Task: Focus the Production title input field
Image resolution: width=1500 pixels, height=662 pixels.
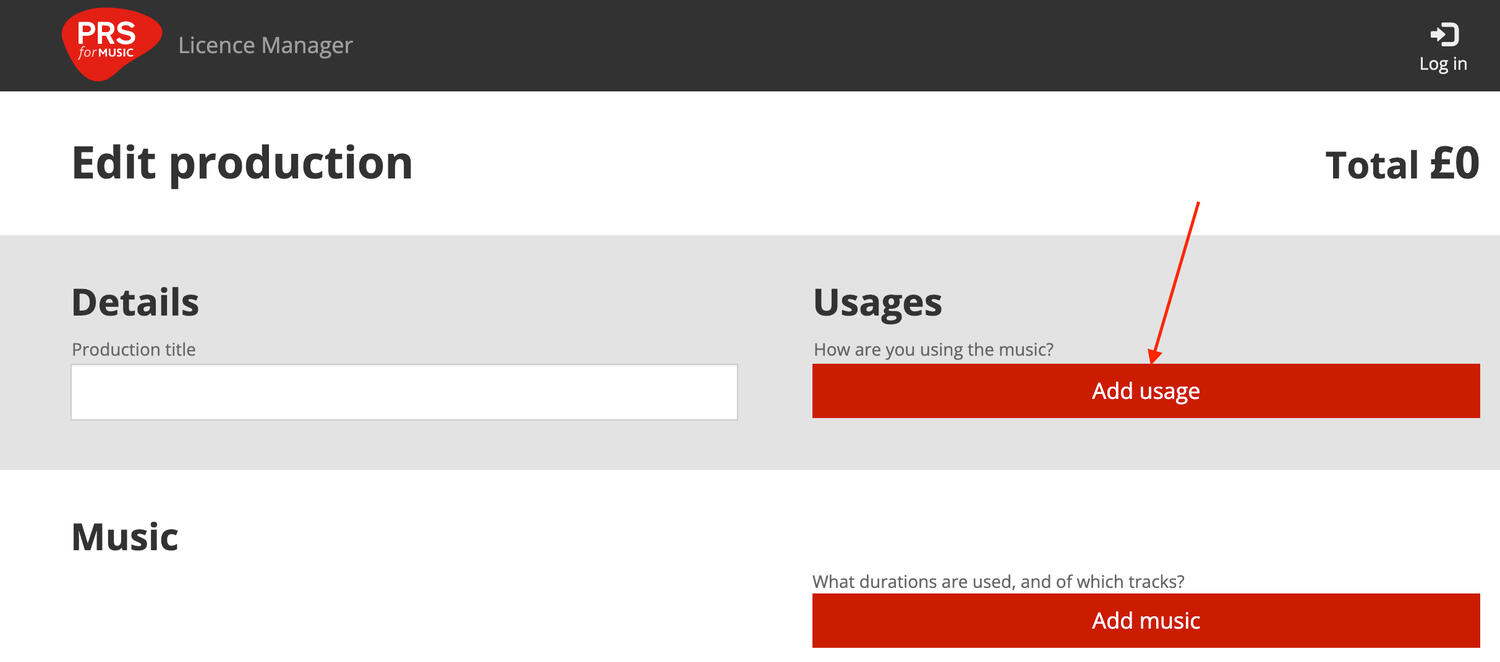Action: [x=404, y=392]
